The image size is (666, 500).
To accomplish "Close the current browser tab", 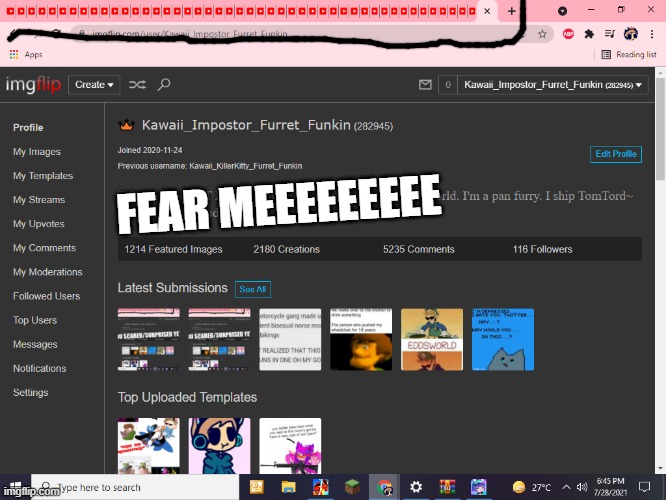I will pos(487,11).
